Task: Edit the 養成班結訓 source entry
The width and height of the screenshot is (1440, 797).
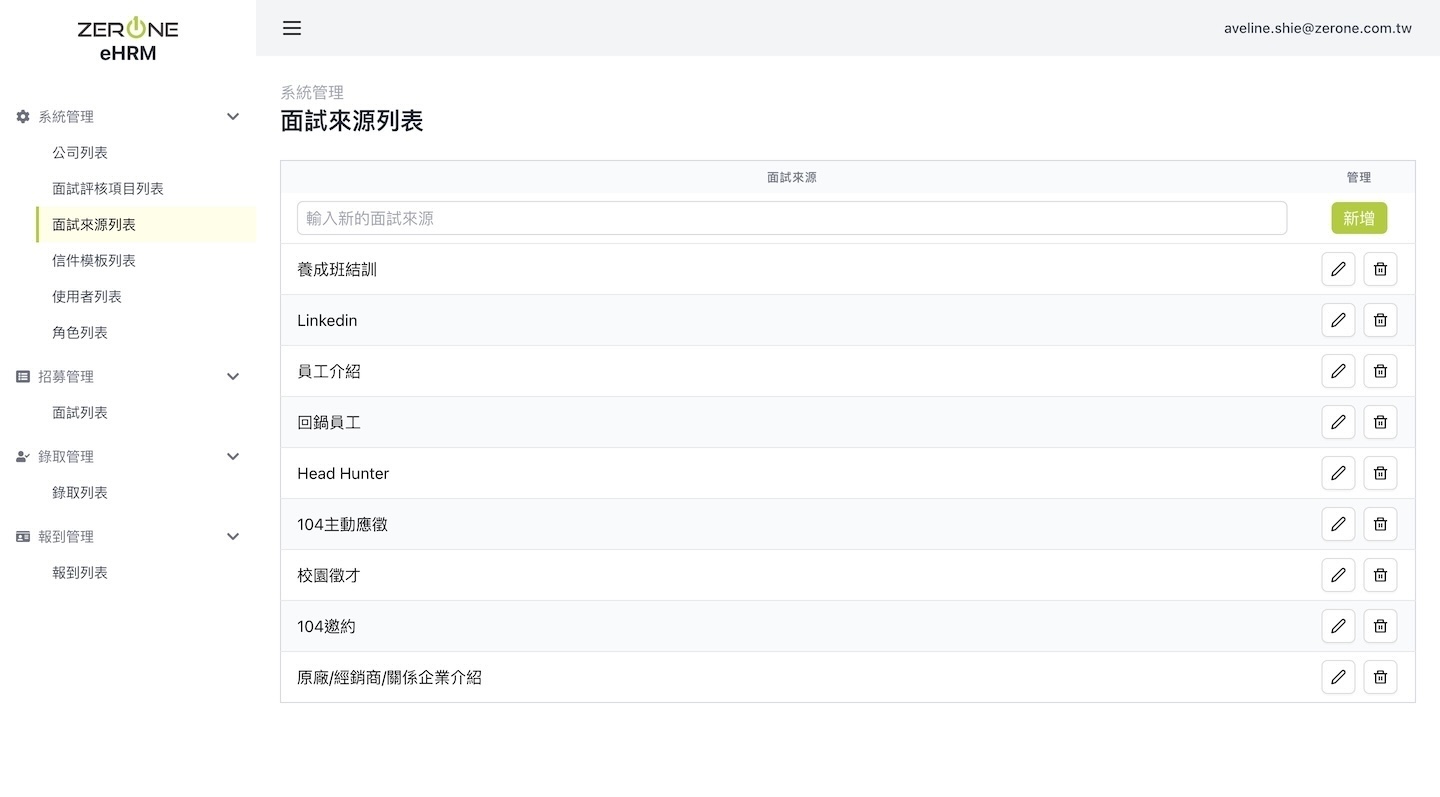Action: click(1338, 269)
